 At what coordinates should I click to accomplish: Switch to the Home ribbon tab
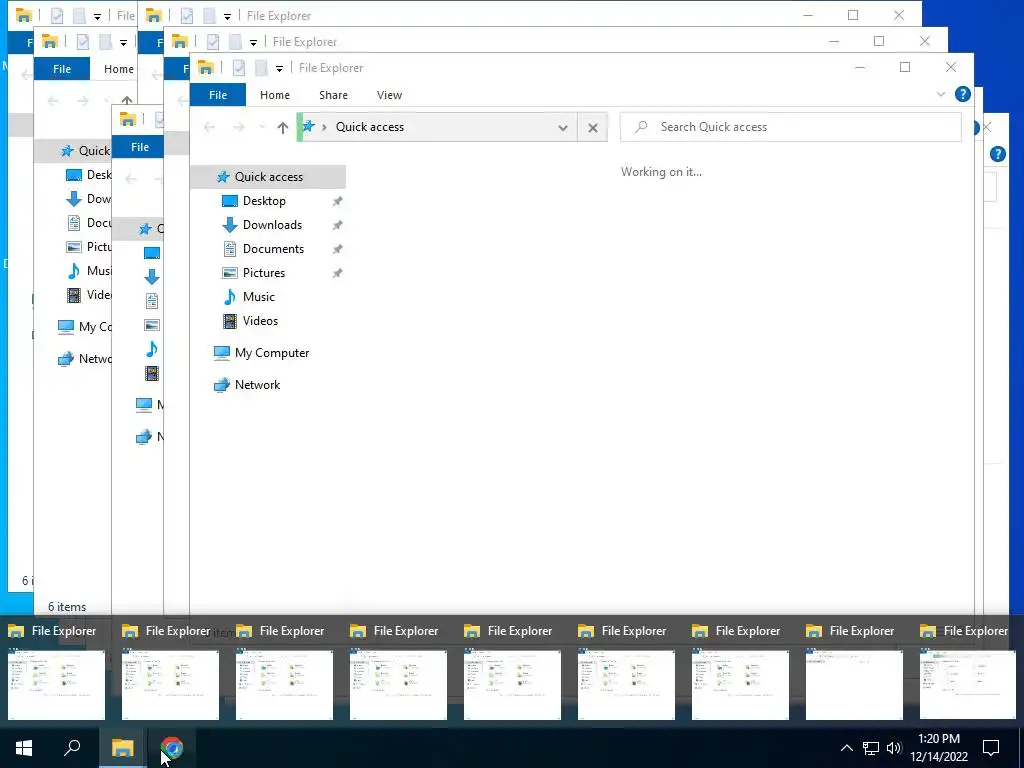[x=274, y=95]
